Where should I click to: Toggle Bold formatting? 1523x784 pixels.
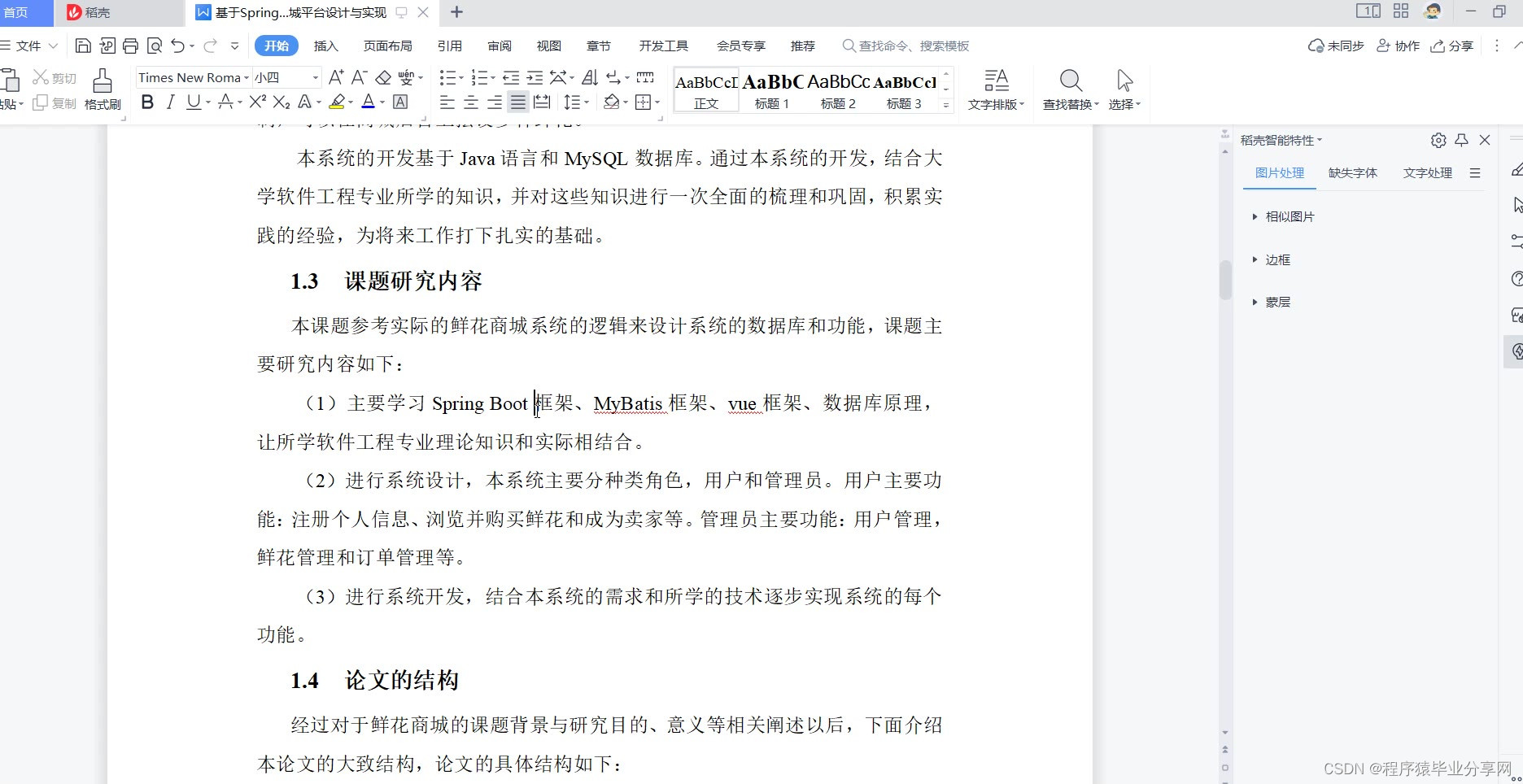[x=147, y=102]
